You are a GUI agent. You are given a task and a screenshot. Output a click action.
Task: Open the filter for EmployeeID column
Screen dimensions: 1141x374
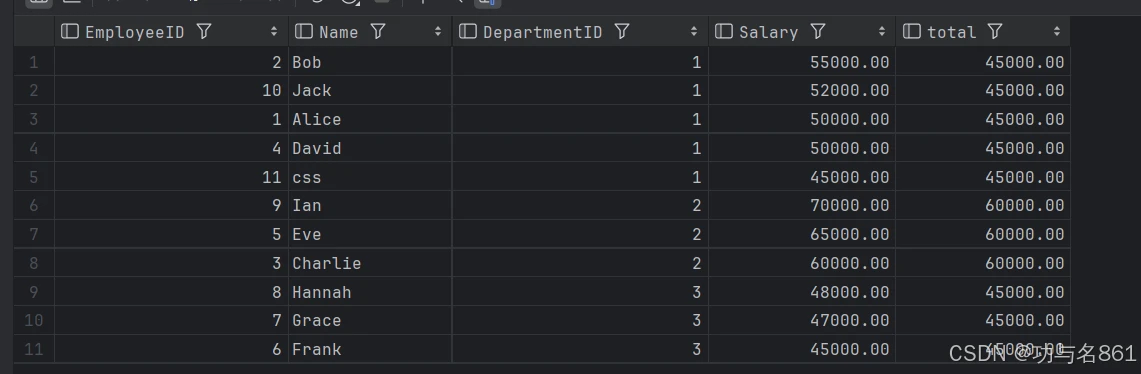[x=204, y=32]
